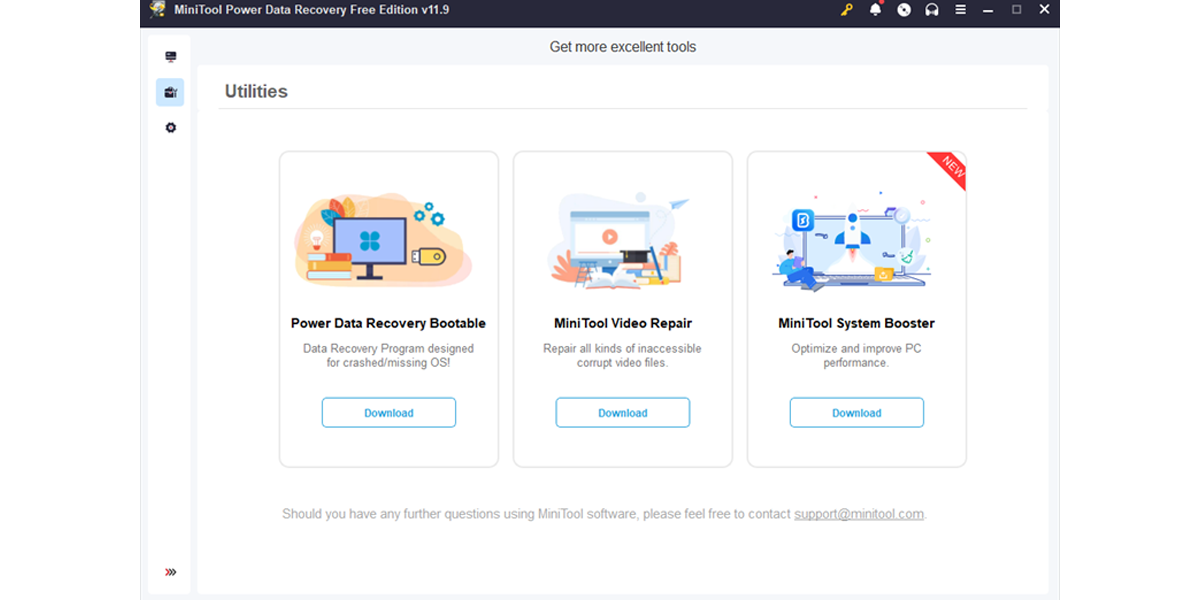Contact support using the headset icon
The height and width of the screenshot is (600, 1200).
click(931, 10)
